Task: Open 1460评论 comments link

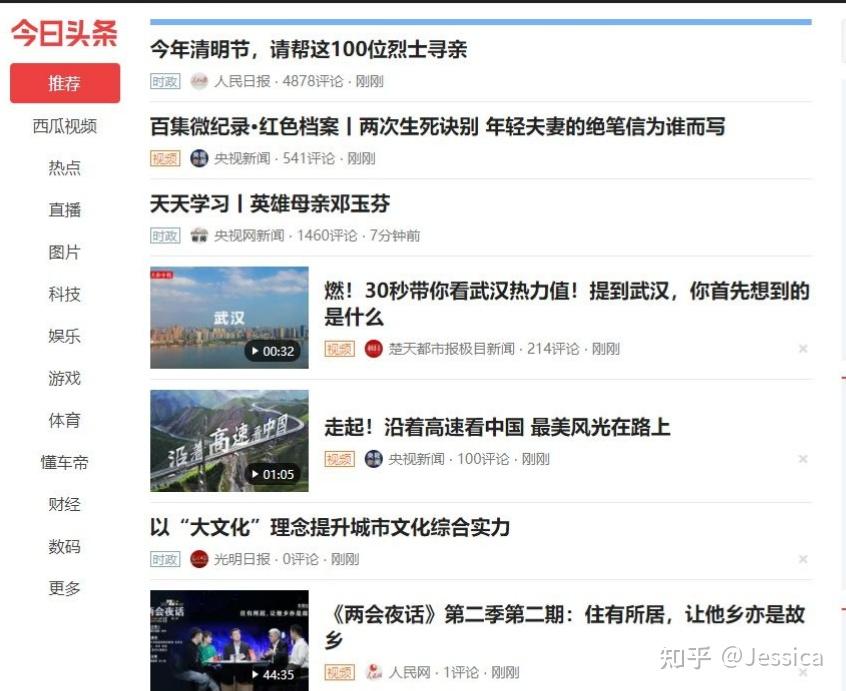Action: click(327, 236)
